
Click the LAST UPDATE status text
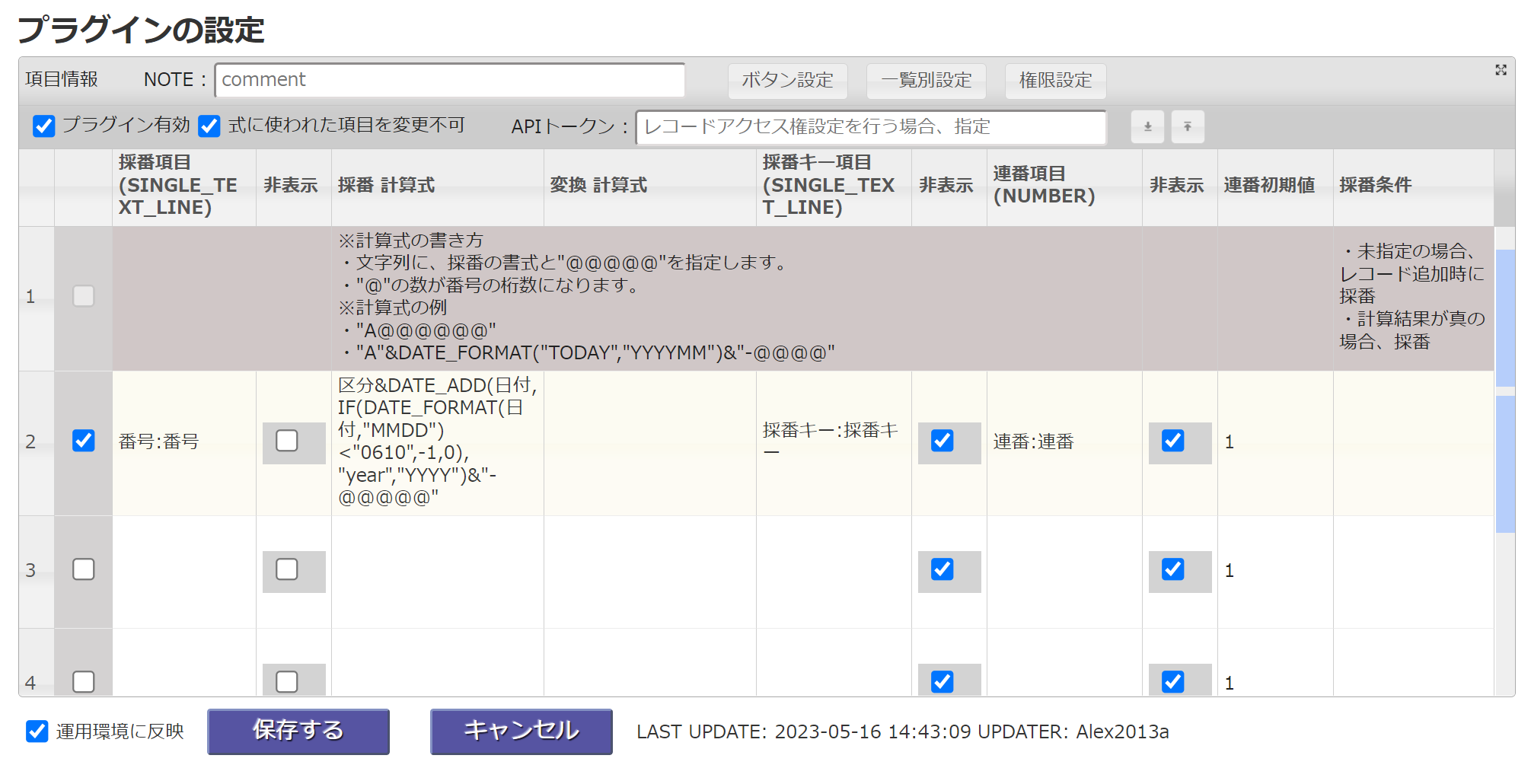(902, 731)
